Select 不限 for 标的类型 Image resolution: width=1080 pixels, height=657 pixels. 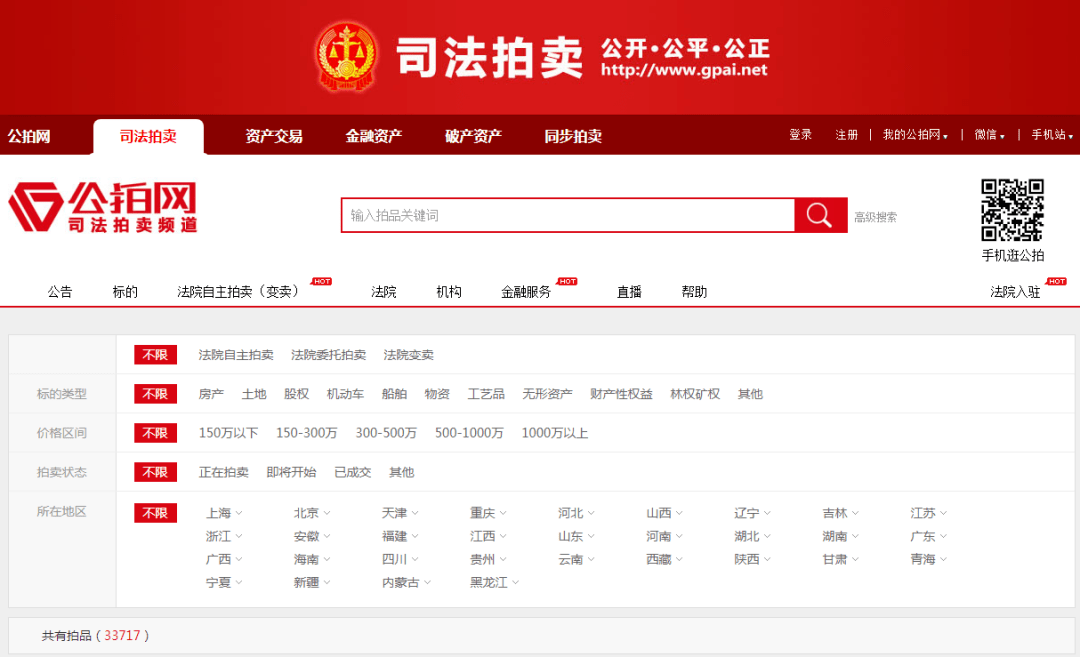pos(156,394)
